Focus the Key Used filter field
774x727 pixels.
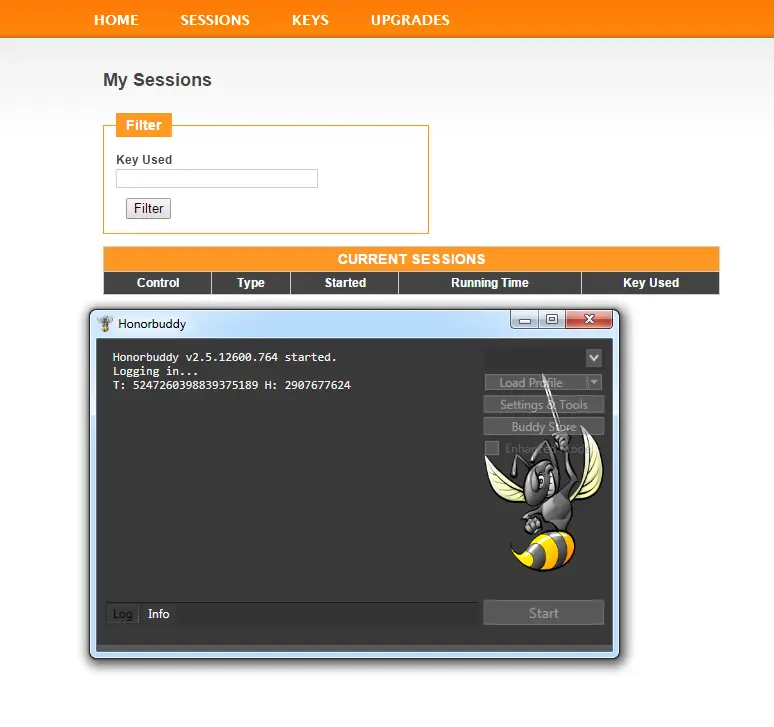(x=217, y=178)
